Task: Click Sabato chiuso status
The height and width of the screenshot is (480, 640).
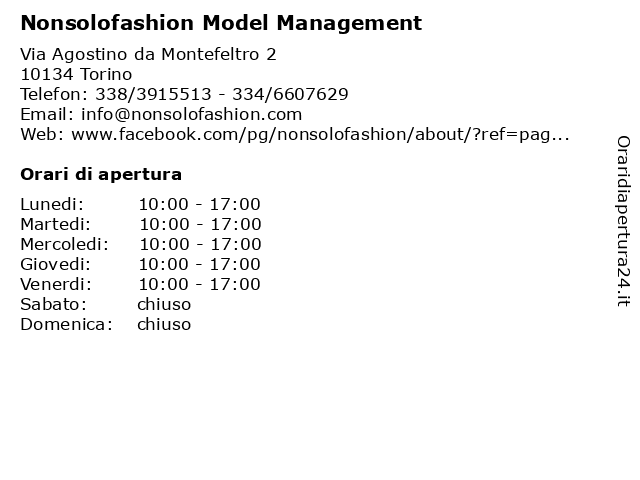Action: 164,304
